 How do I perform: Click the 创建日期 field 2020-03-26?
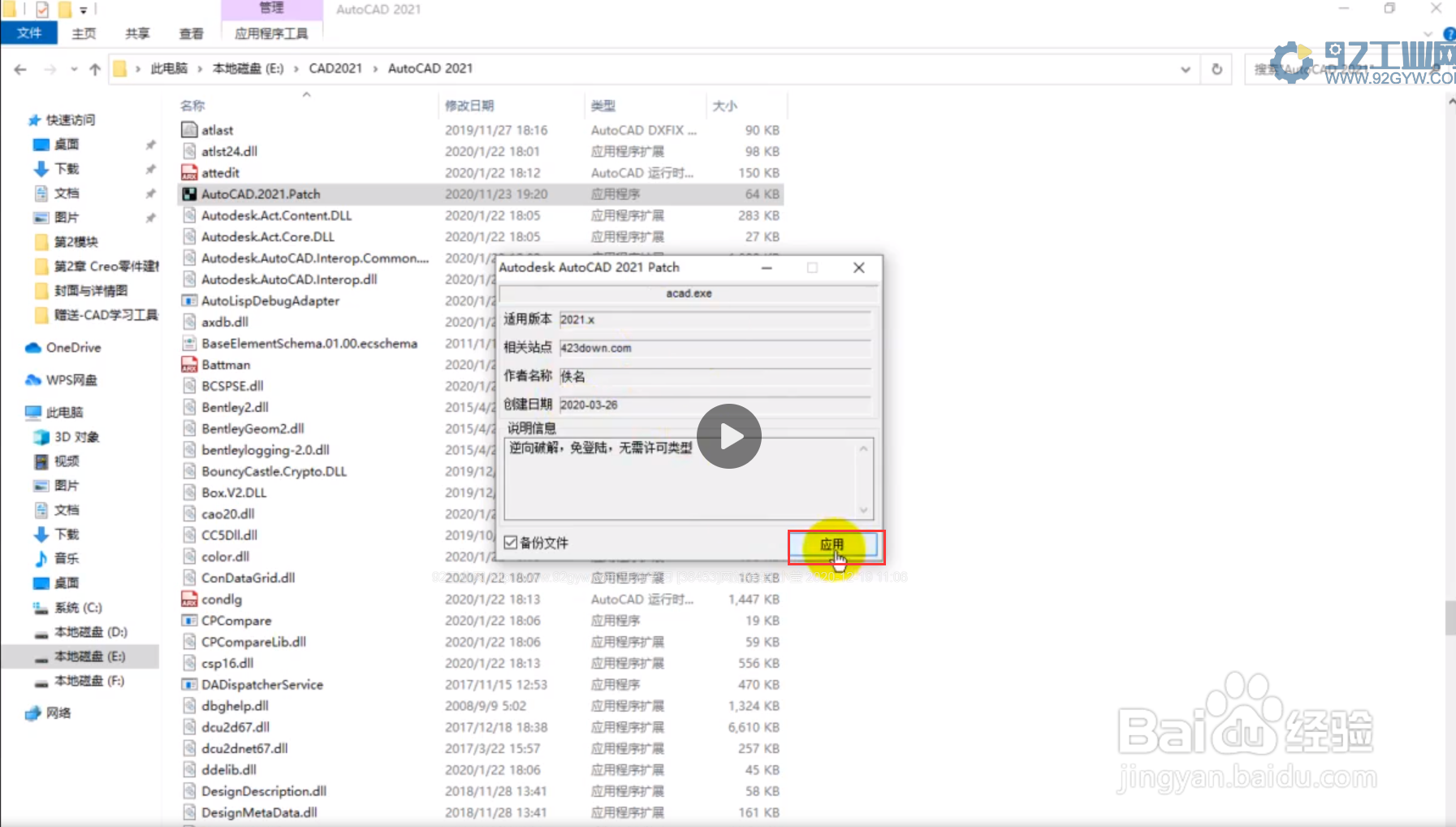click(715, 405)
